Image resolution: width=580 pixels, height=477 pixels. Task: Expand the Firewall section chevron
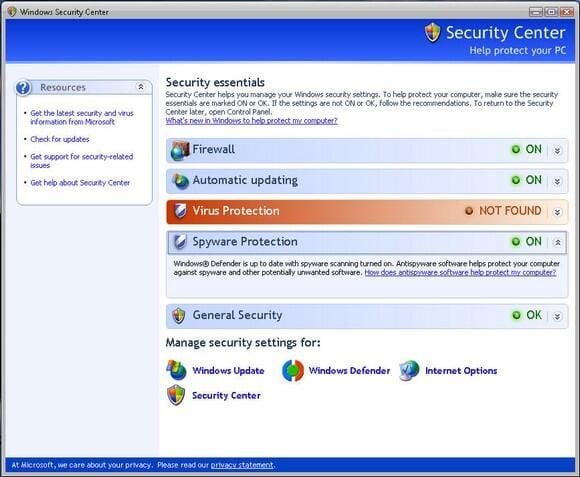[x=557, y=150]
